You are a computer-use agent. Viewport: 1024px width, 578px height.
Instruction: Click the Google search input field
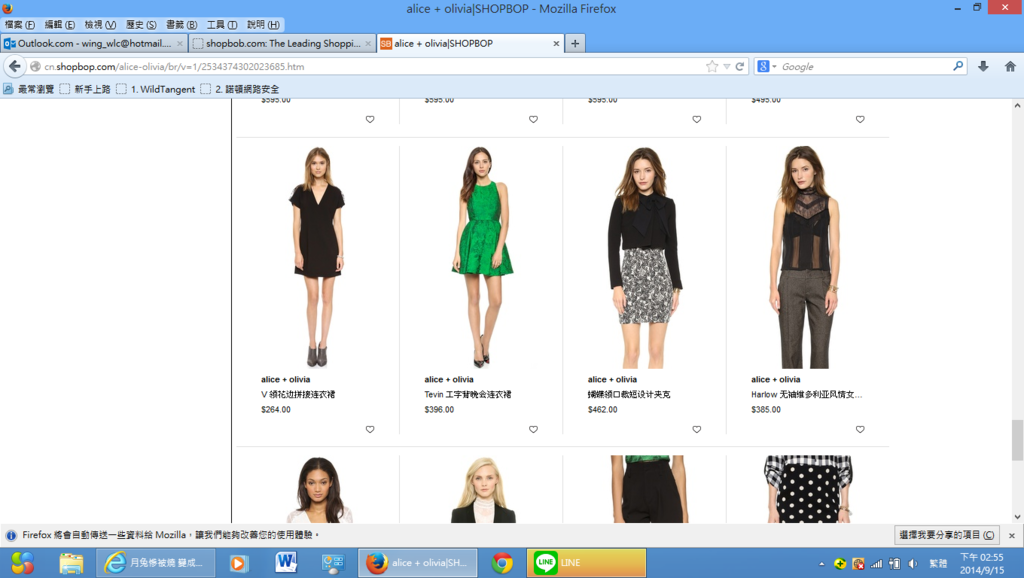pos(865,66)
